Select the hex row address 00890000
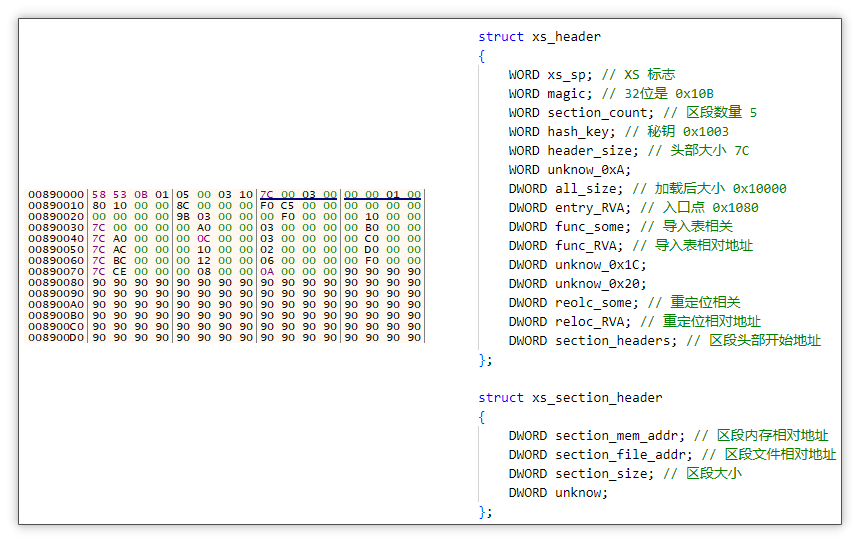This screenshot has width=860, height=543. 56,195
